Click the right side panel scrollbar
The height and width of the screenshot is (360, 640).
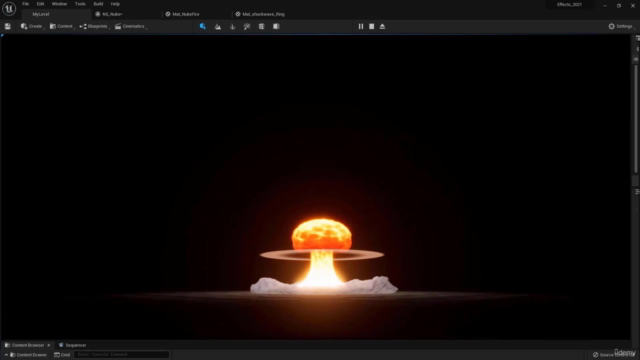click(x=636, y=118)
